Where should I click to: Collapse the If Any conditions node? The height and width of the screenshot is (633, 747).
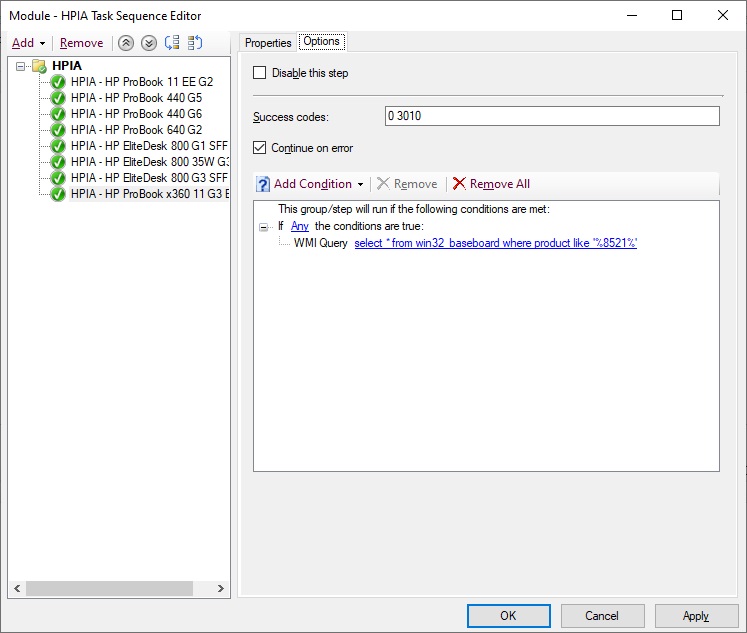[264, 227]
